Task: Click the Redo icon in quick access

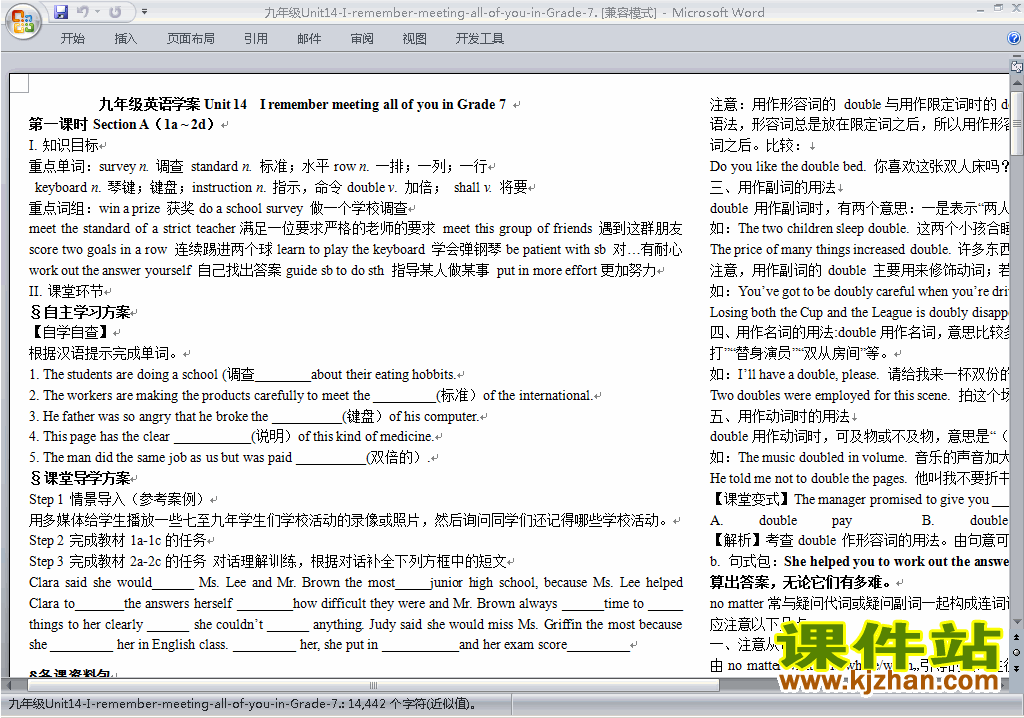Action: point(115,12)
